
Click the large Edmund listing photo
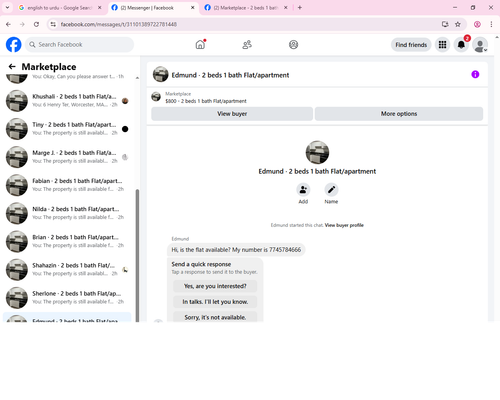(317, 152)
